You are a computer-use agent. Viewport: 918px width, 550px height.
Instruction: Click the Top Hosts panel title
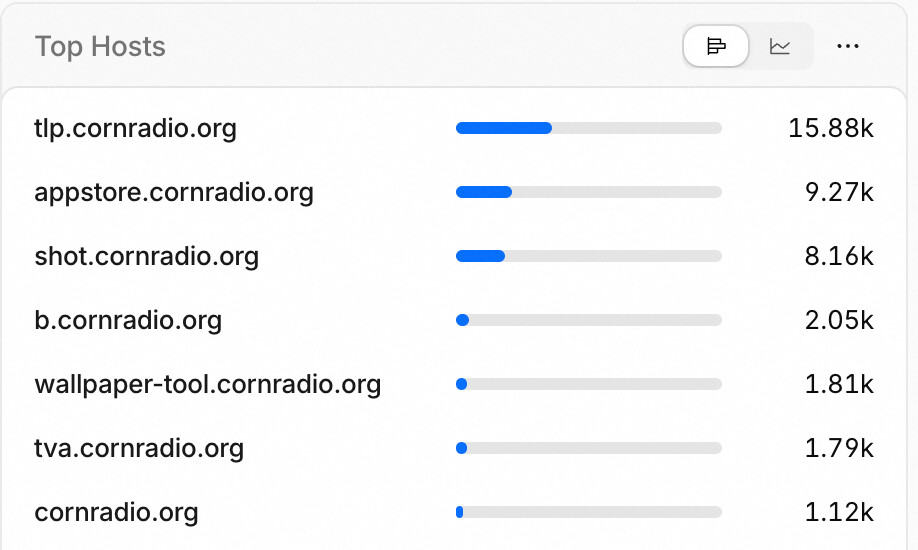coord(100,47)
